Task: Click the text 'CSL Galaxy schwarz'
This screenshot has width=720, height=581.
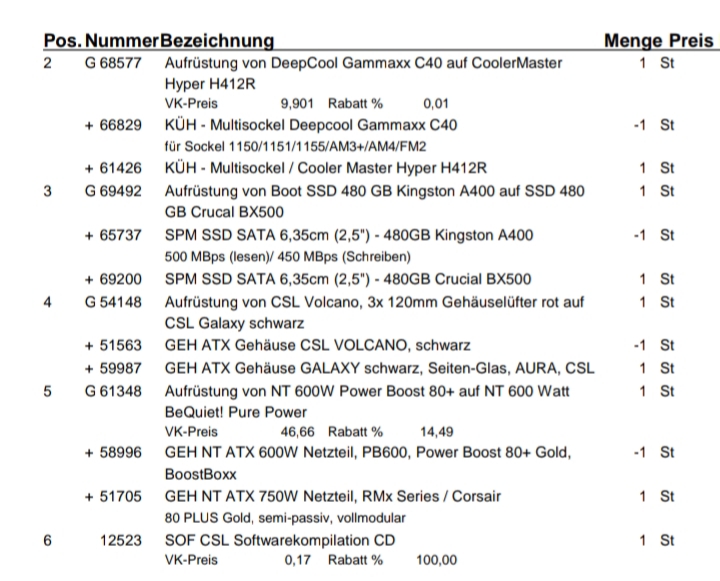Action: tap(234, 323)
